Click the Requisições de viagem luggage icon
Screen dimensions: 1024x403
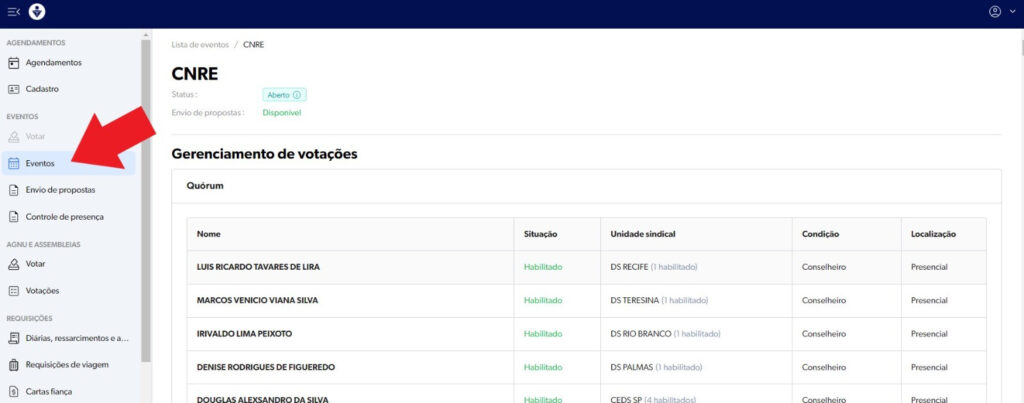coord(14,364)
